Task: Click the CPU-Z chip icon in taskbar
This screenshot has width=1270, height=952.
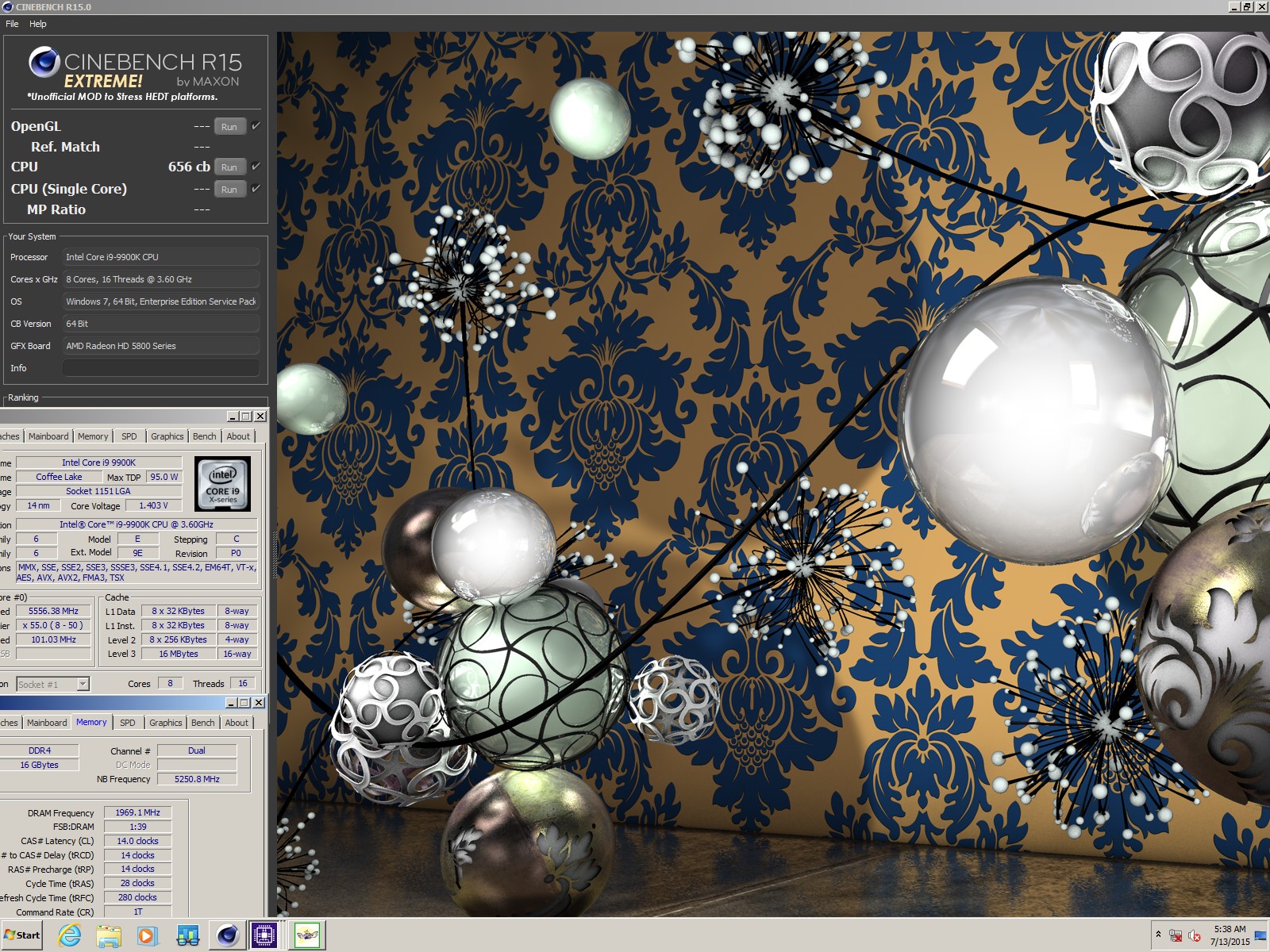Action: tap(264, 935)
